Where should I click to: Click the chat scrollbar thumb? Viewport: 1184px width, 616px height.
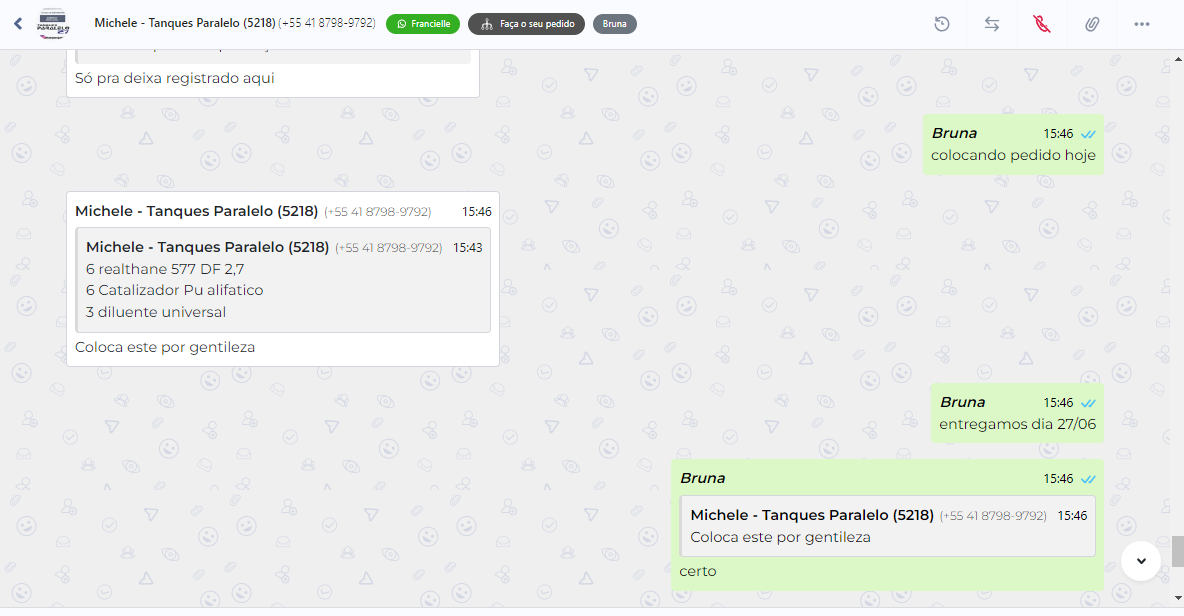[x=1178, y=551]
